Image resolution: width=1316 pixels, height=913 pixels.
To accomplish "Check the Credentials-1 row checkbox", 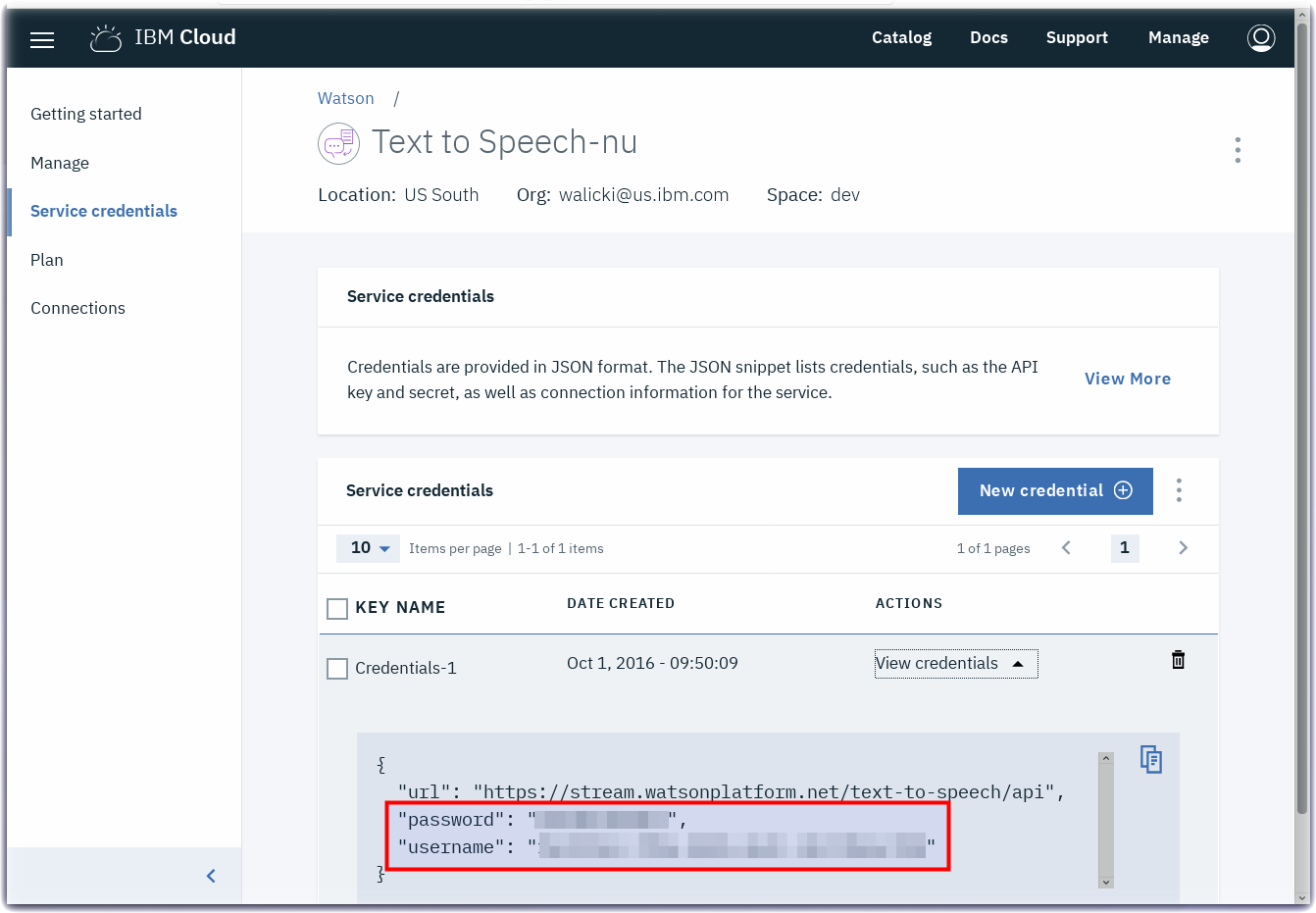I will click(x=337, y=669).
